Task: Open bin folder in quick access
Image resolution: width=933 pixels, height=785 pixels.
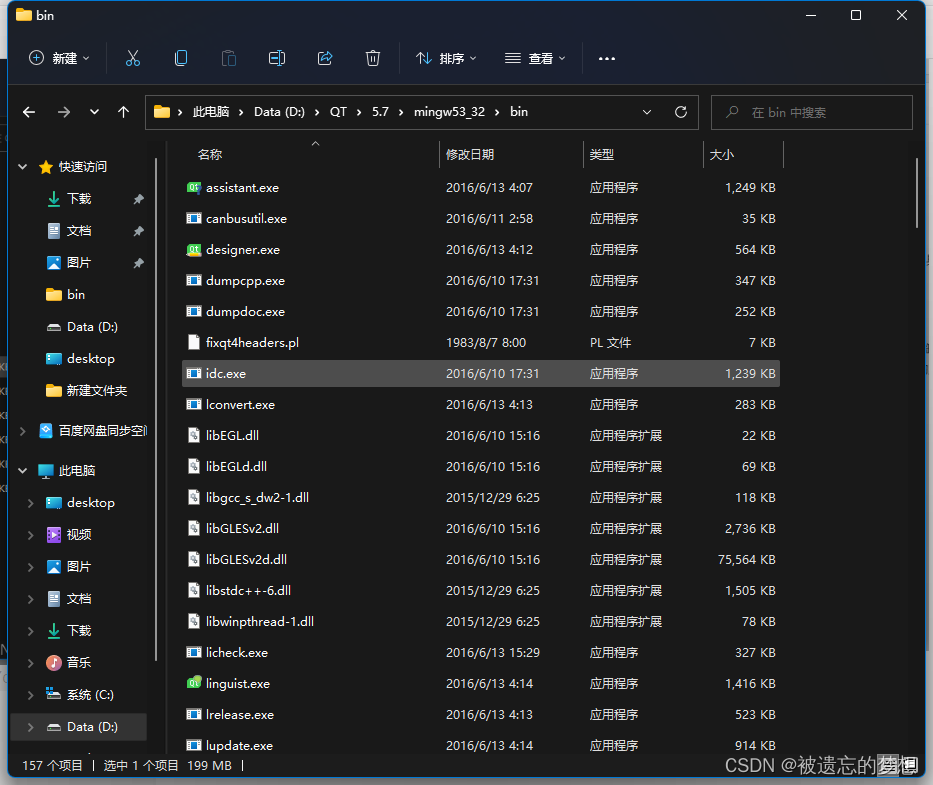Action: pos(76,295)
